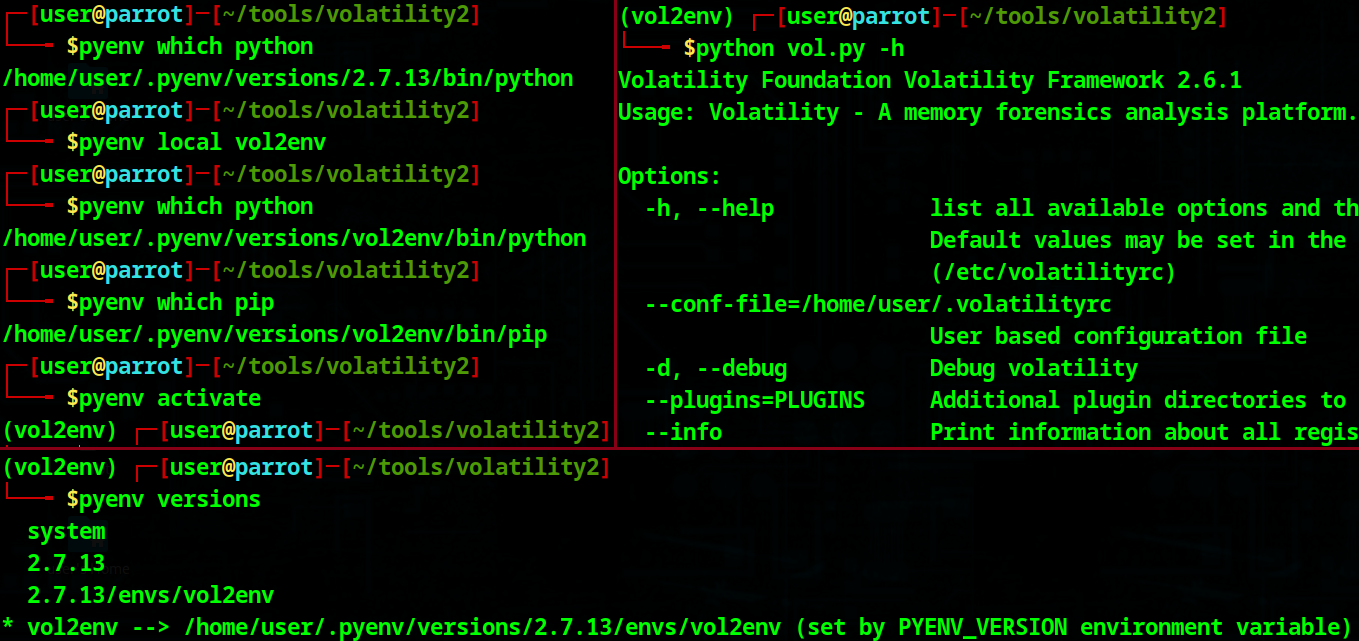Click the 'pyenv versions' command

tap(170, 499)
